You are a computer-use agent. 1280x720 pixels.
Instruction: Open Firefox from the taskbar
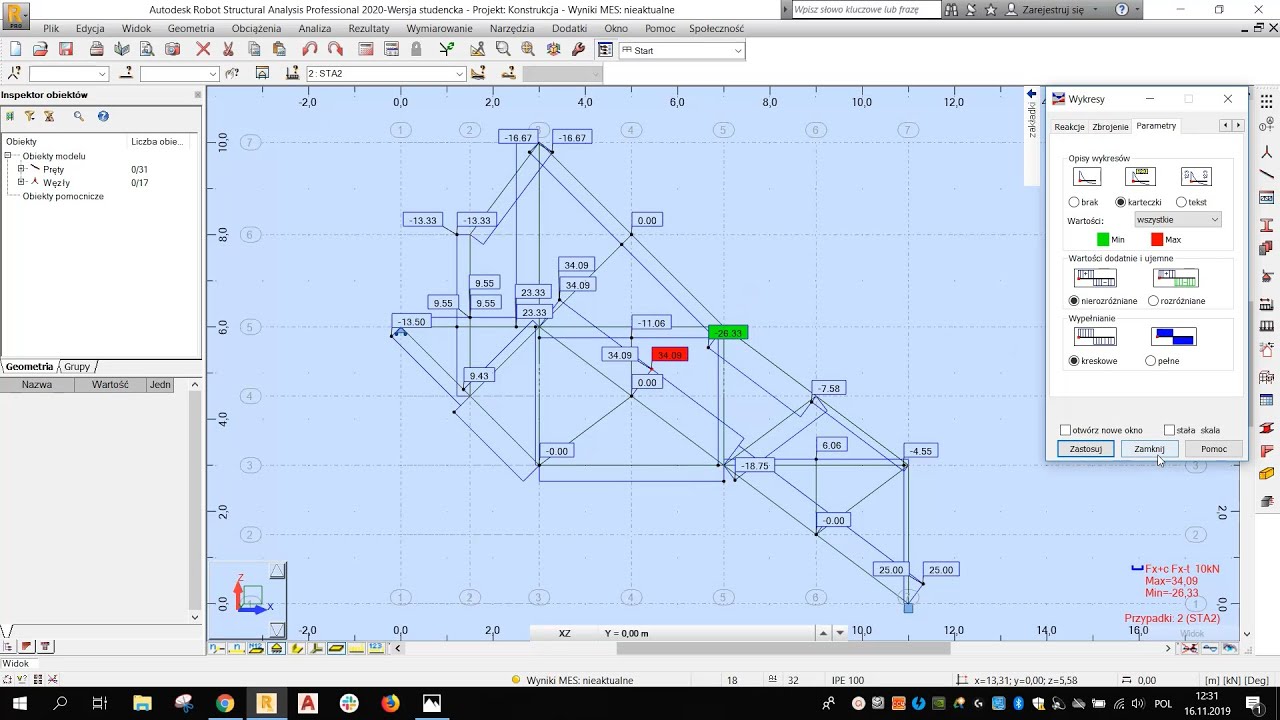coord(390,703)
